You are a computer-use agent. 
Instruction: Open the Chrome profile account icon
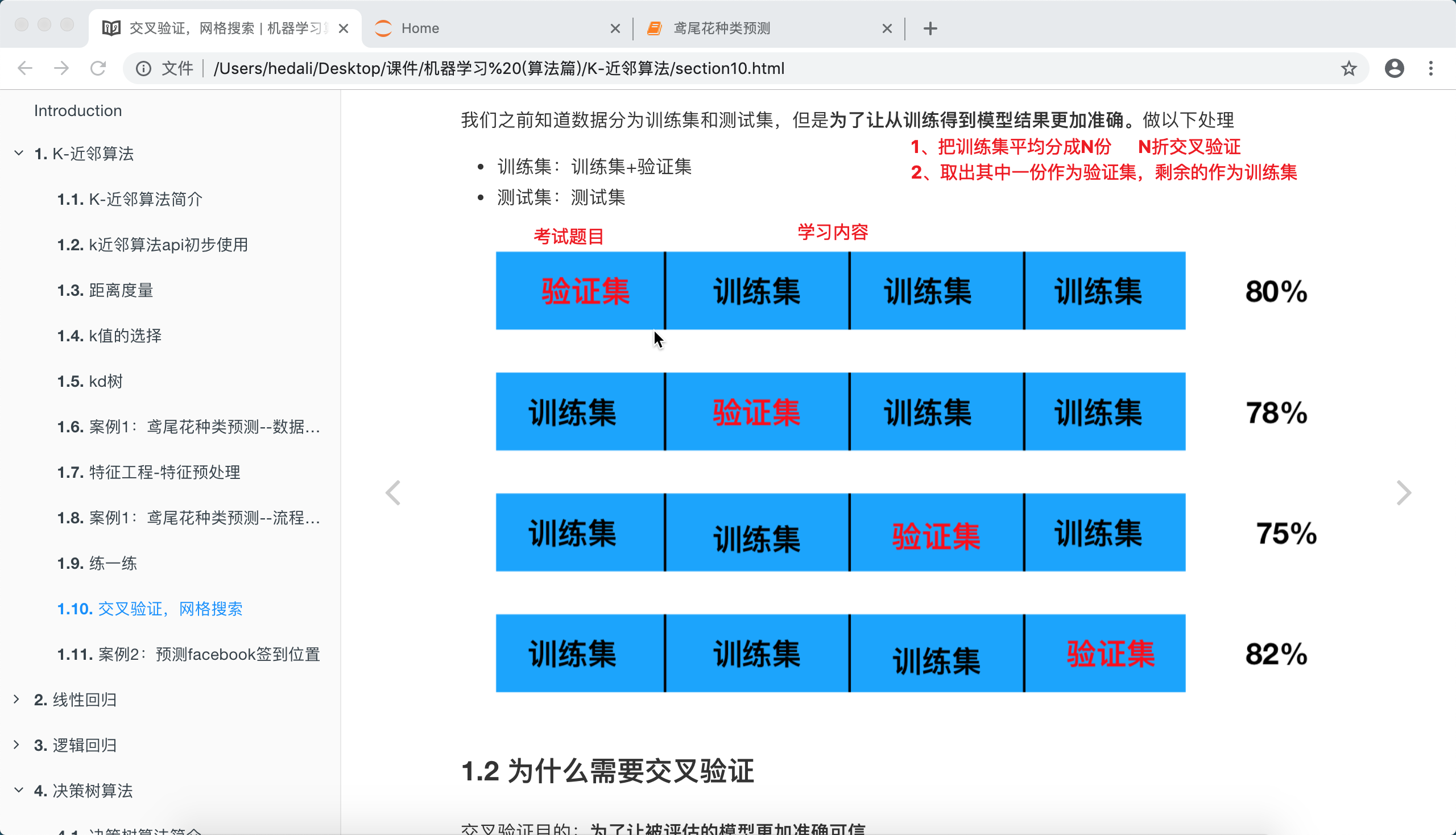pyautogui.click(x=1394, y=68)
